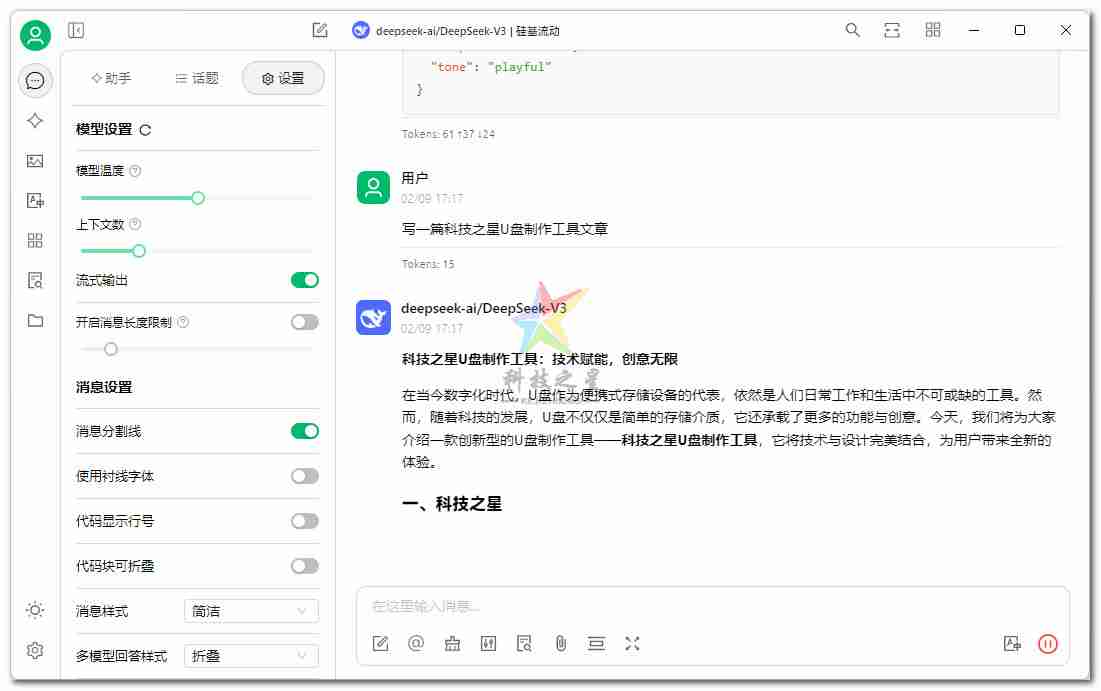
Task: Expand input box using fullscreen icon
Action: pos(633,644)
